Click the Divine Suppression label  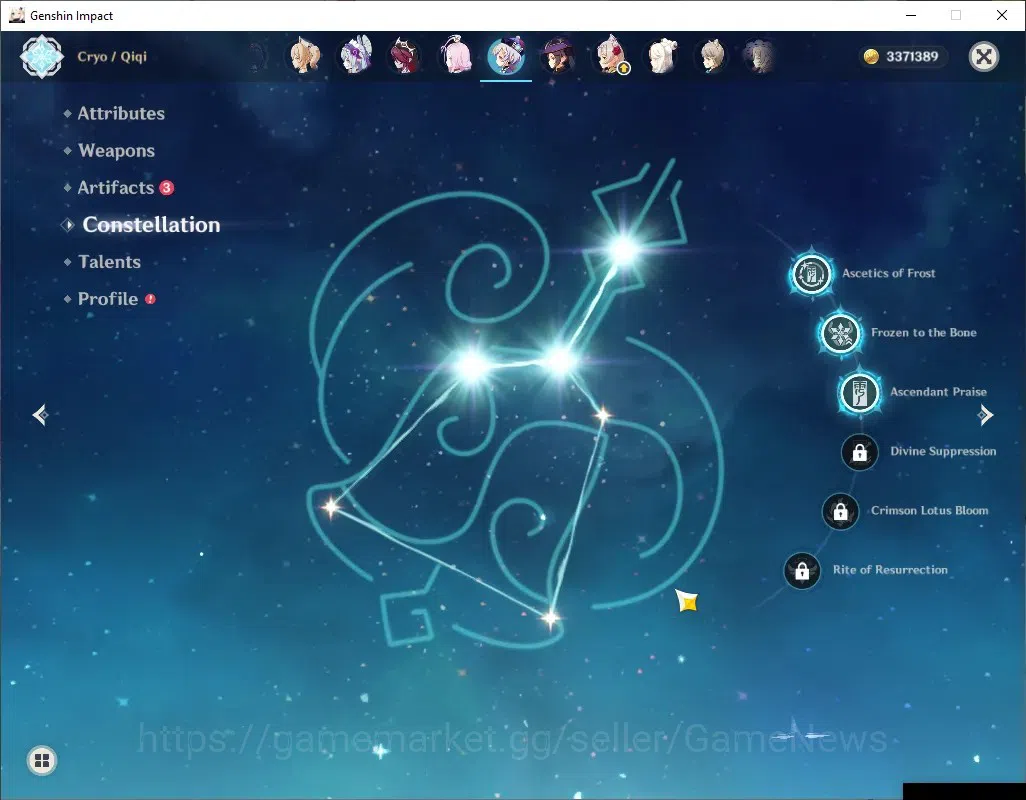coord(943,451)
